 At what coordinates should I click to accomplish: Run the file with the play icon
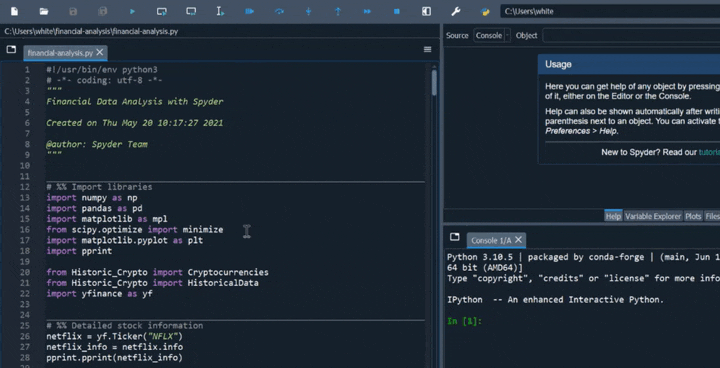pos(132,11)
